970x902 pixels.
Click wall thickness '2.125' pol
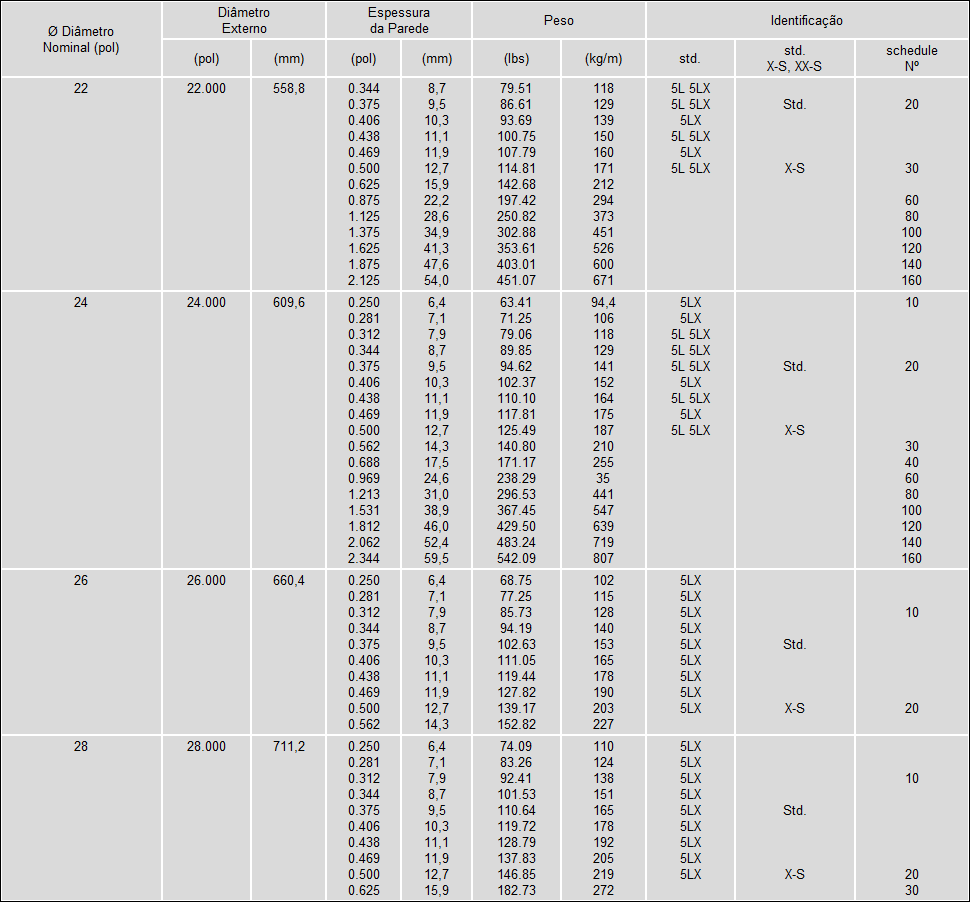tap(364, 280)
